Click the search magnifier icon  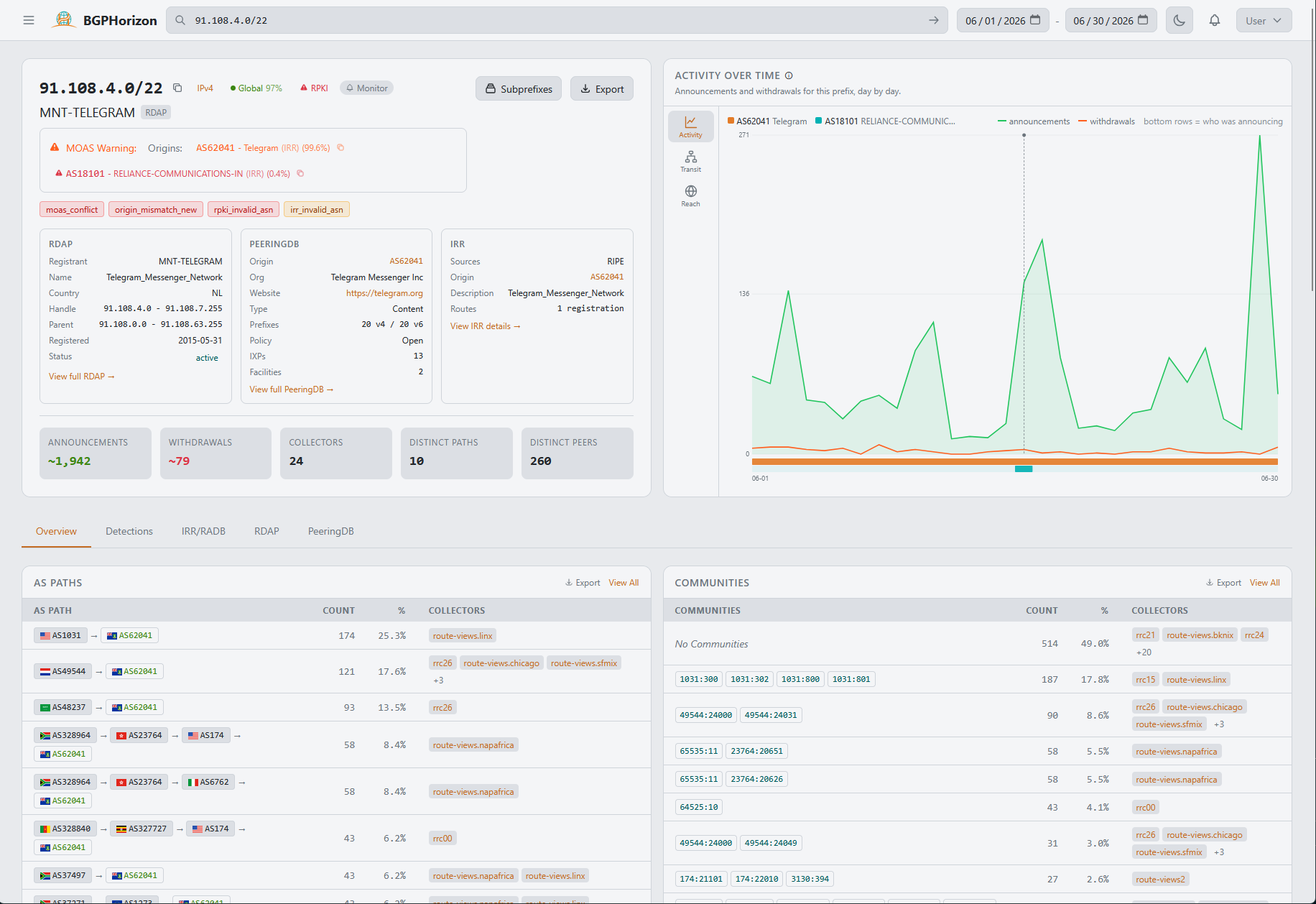tap(180, 20)
